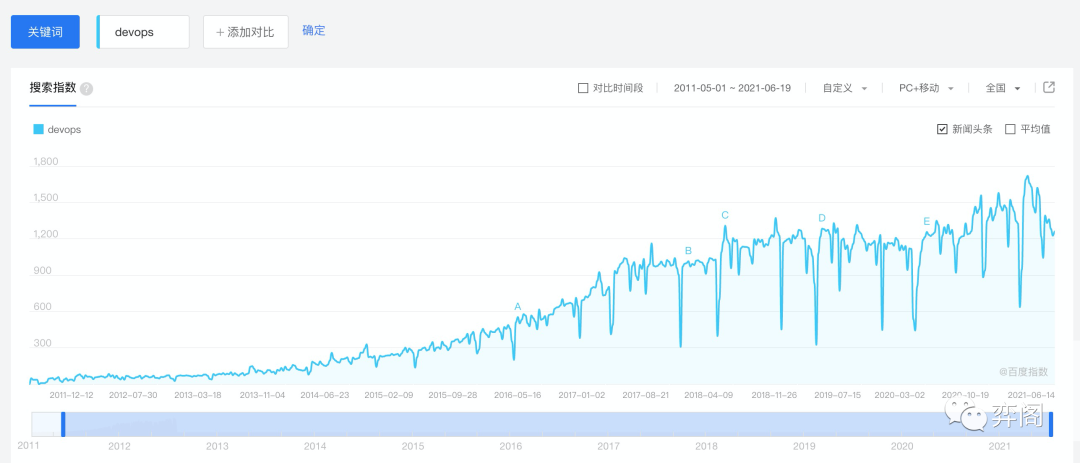Toggle the devops legend series
Image resolution: width=1080 pixels, height=463 pixels.
tap(57, 129)
